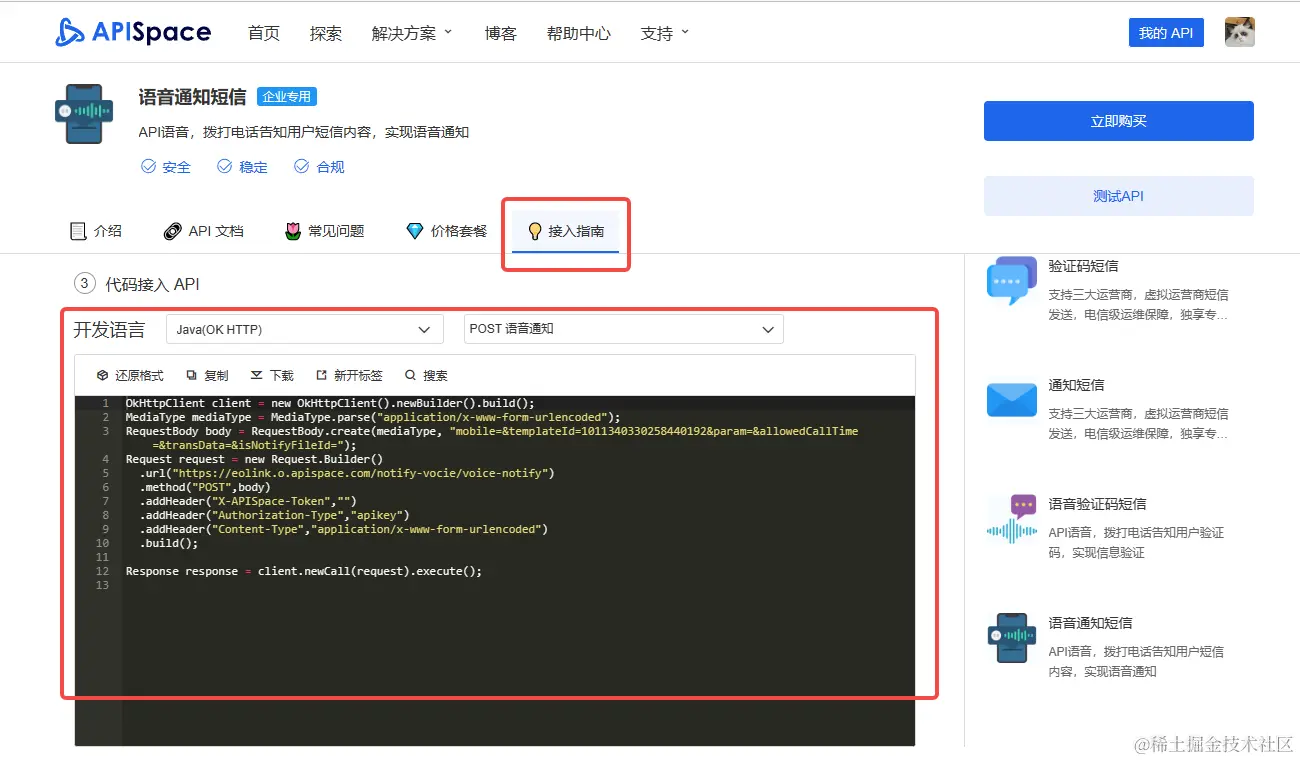Switch to the 价格套餐 tab
This screenshot has width=1300, height=761.
(x=446, y=231)
